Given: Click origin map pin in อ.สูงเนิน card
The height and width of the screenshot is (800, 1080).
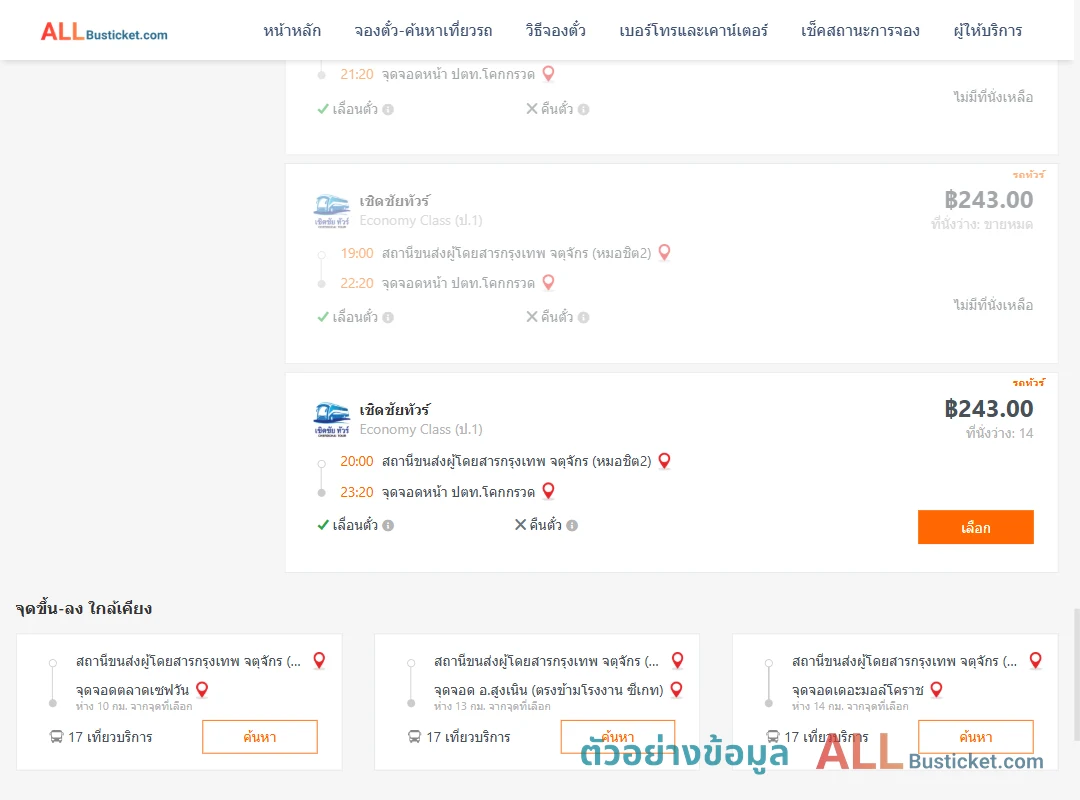Looking at the screenshot, I should pos(677,660).
